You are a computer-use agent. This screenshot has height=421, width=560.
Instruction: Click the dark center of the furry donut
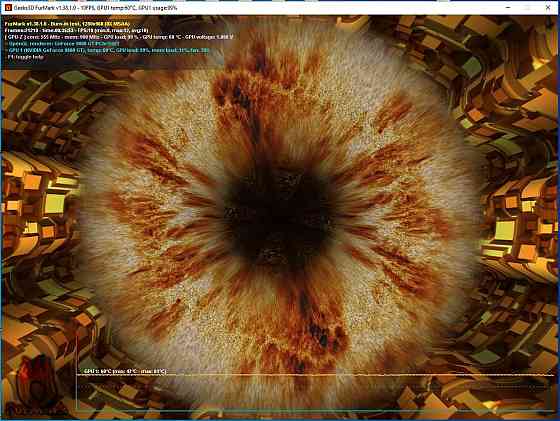279,218
